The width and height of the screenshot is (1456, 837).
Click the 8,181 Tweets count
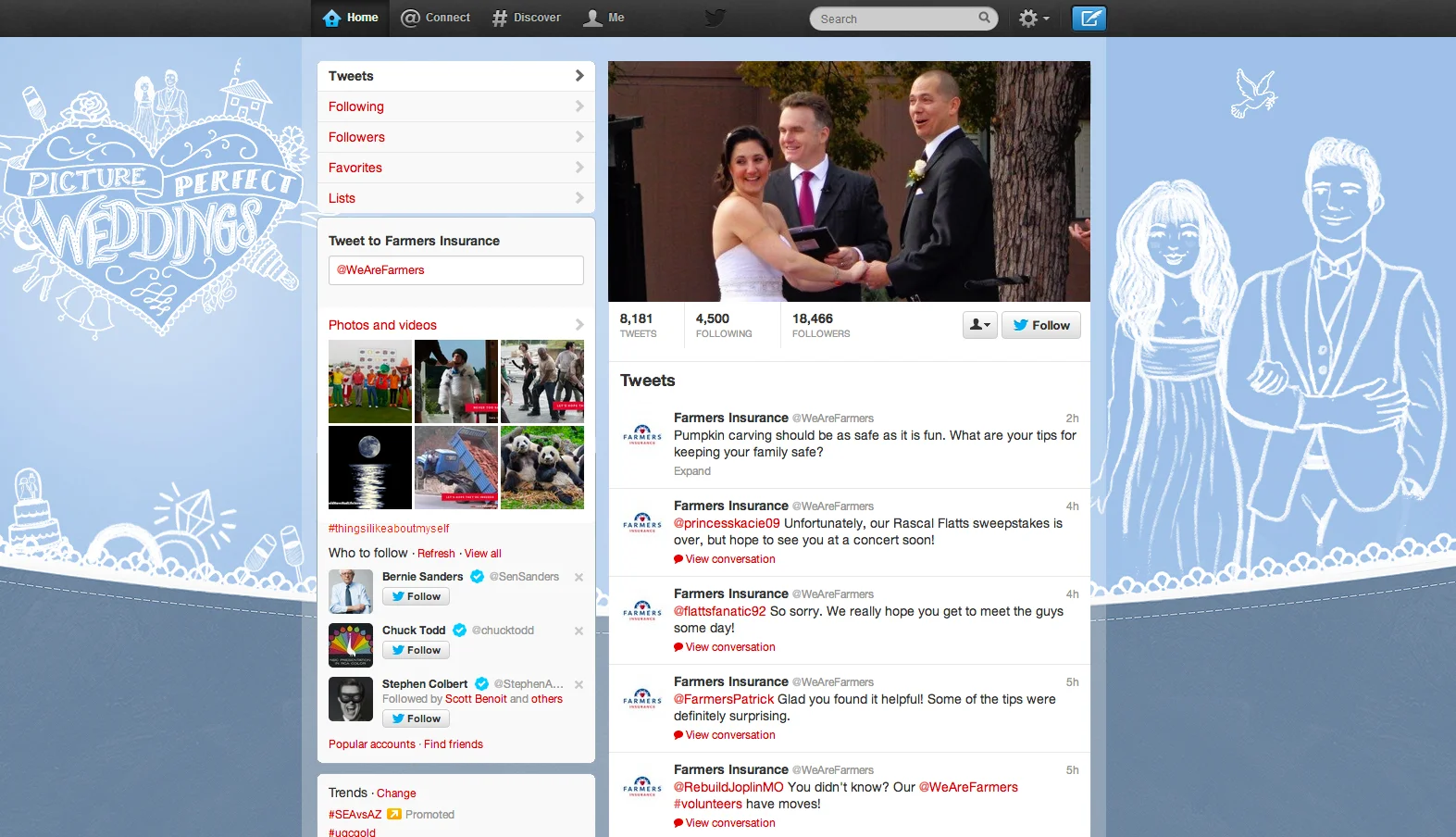click(x=638, y=325)
